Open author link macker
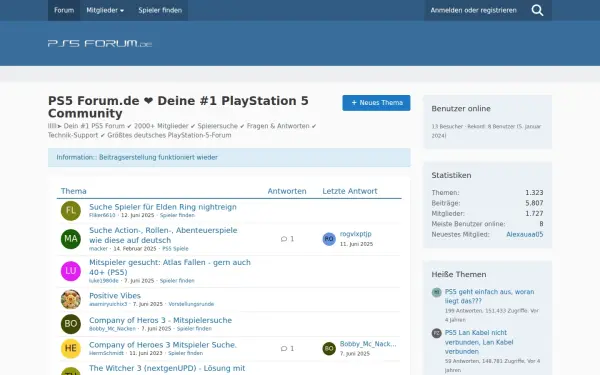Image resolution: width=600 pixels, height=375 pixels. [98, 249]
